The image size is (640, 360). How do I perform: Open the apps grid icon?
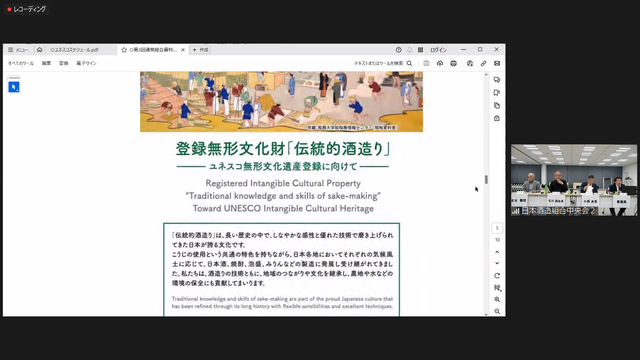[x=420, y=50]
